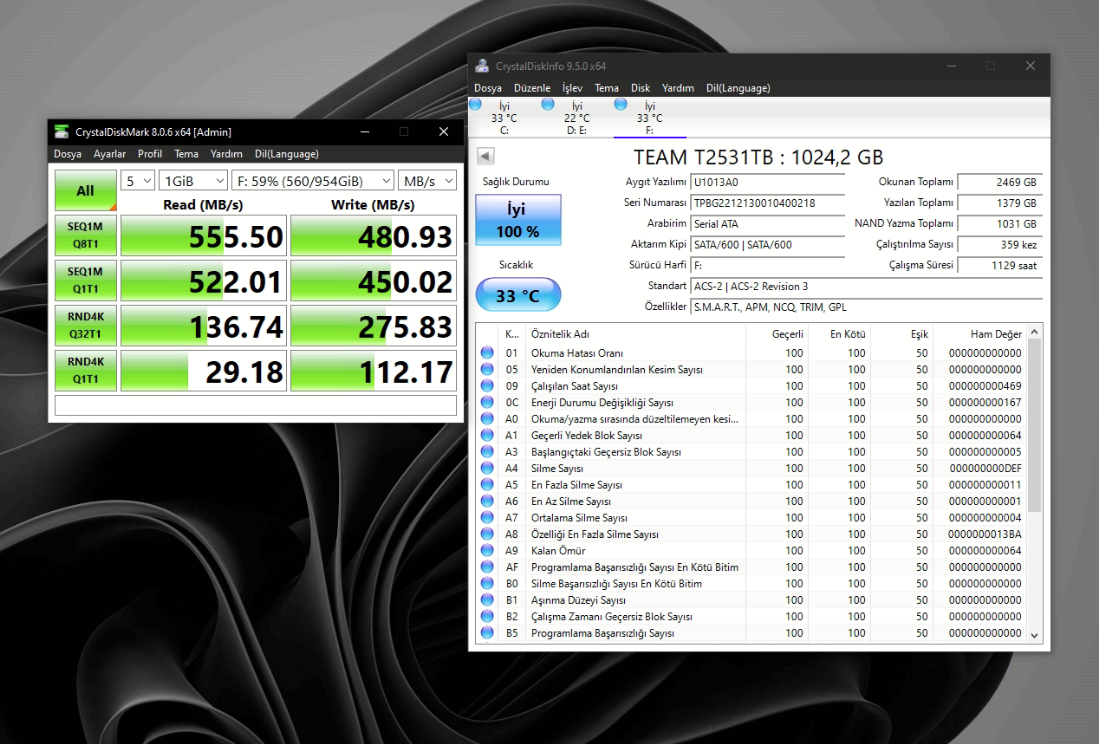Click the 33 °C temperature indicator

[x=517, y=295]
